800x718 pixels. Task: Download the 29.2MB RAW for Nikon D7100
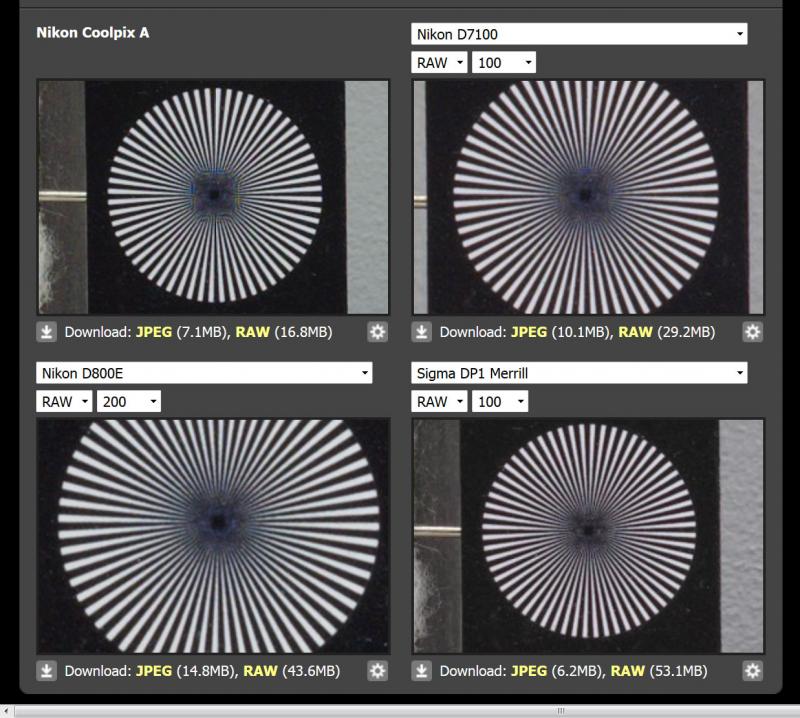(635, 332)
